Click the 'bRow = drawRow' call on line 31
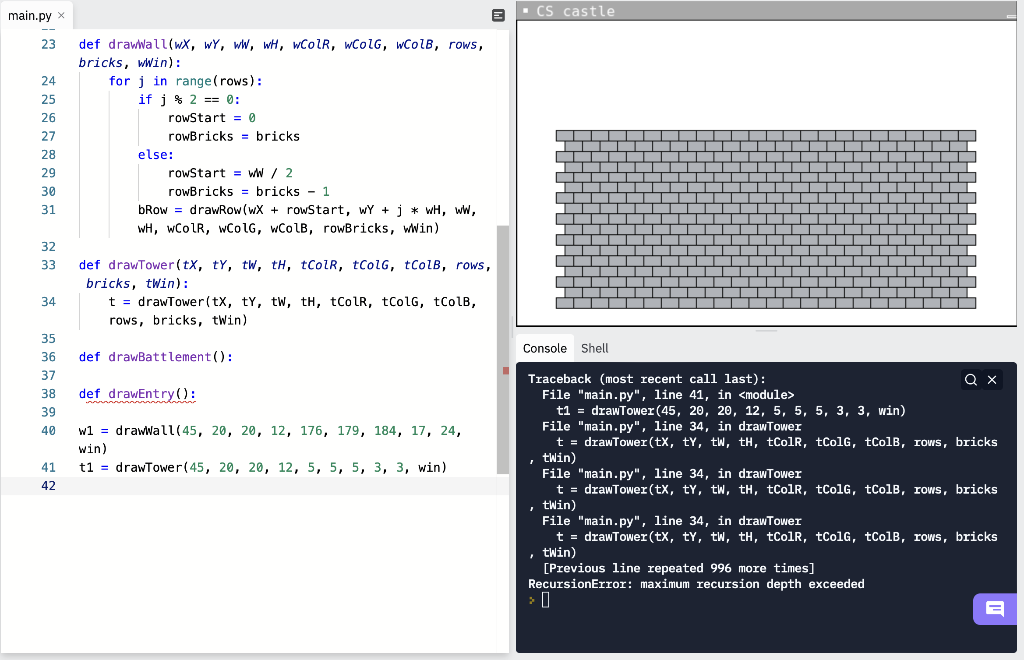Viewport: 1024px width, 660px height. [x=307, y=219]
